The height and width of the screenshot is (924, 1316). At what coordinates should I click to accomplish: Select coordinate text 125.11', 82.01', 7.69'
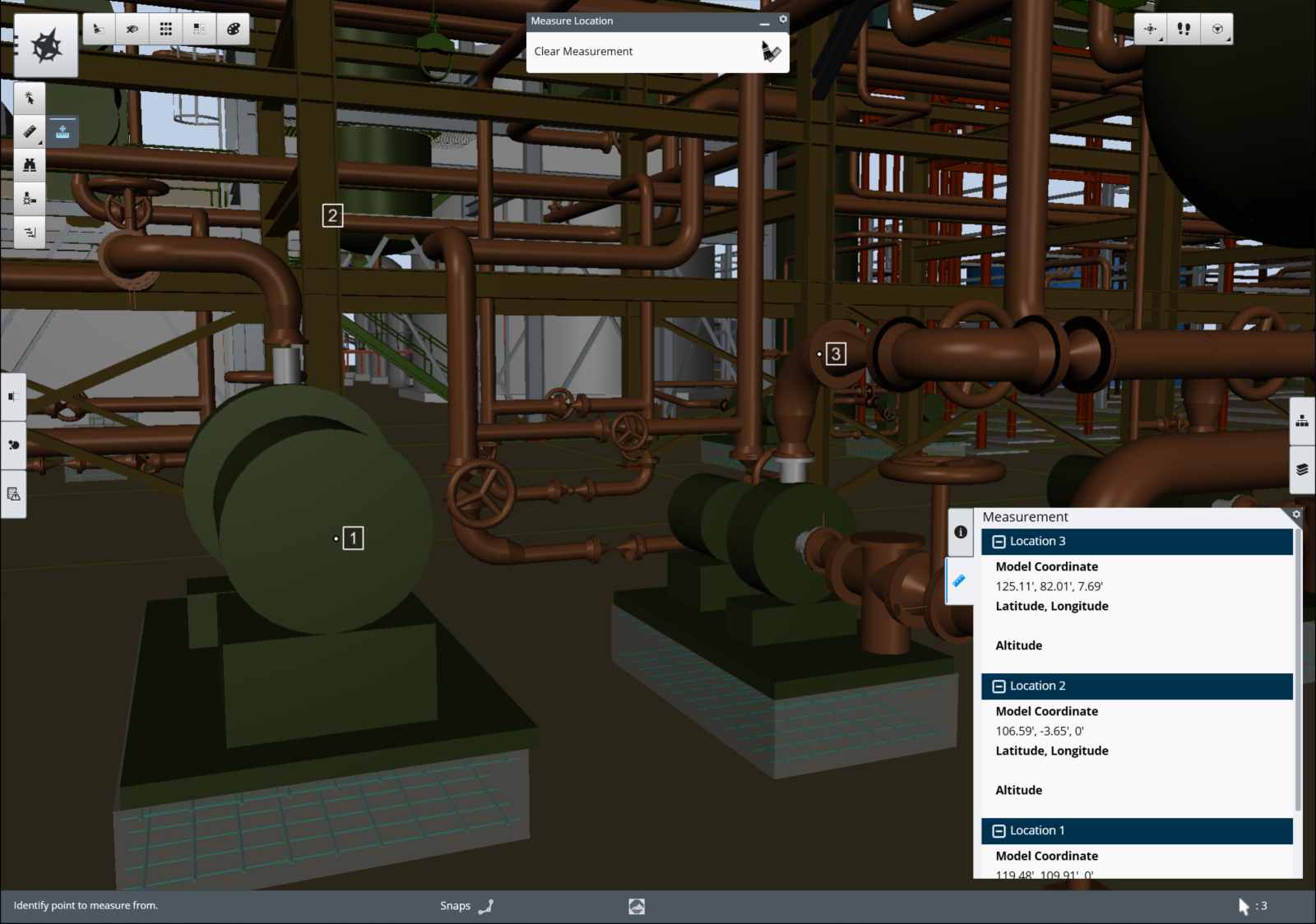(x=1049, y=586)
